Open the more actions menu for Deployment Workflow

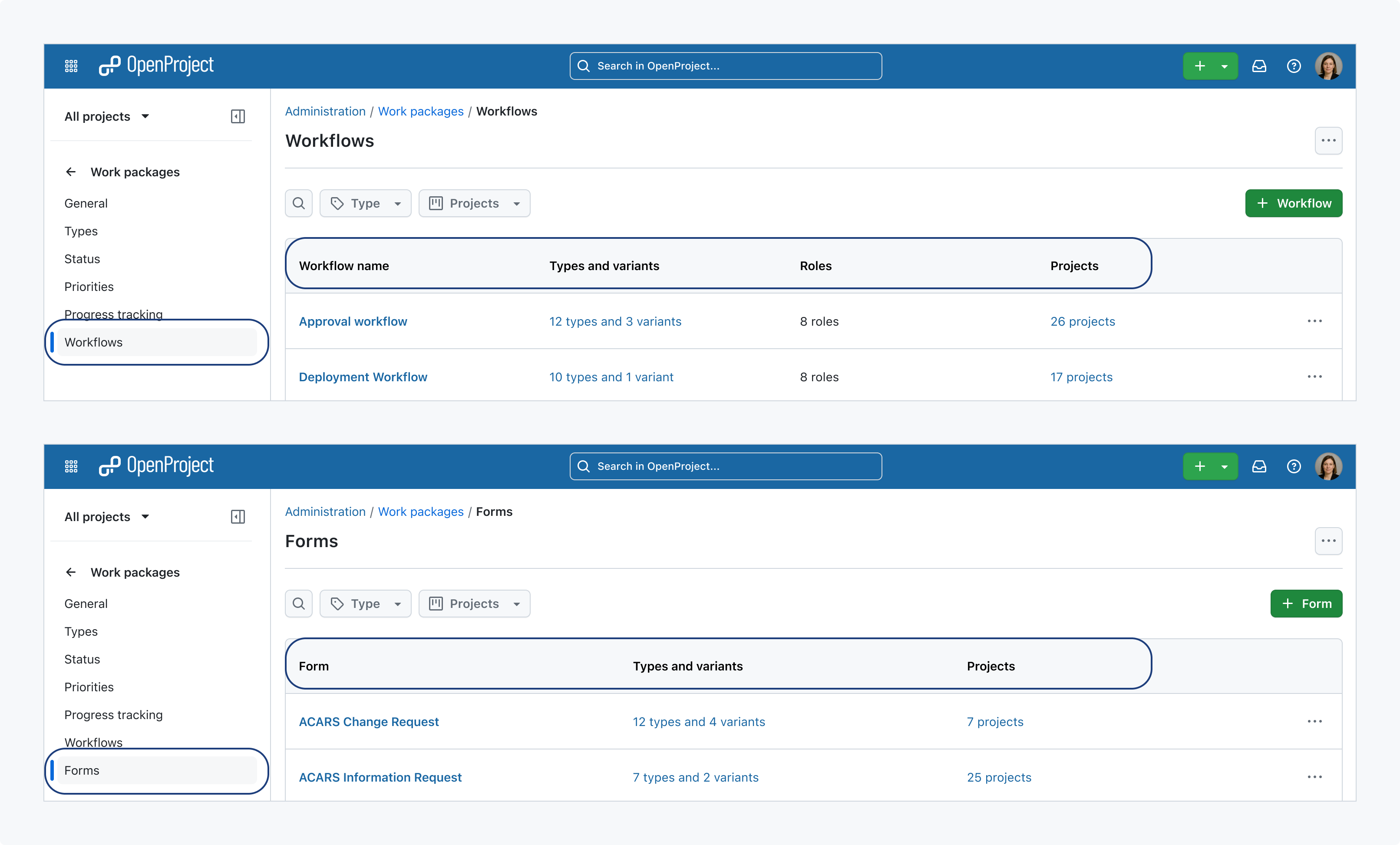point(1315,377)
